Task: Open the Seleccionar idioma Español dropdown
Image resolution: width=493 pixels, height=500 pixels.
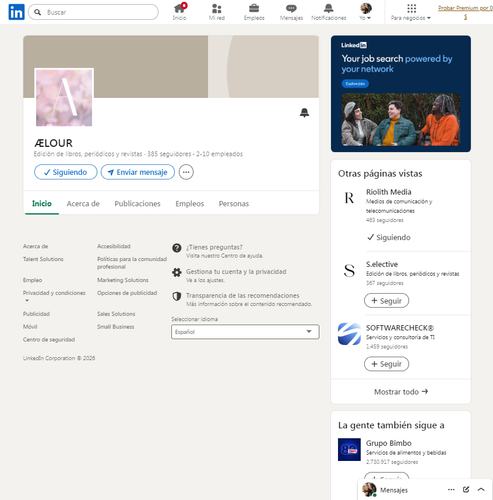Action: click(x=245, y=332)
